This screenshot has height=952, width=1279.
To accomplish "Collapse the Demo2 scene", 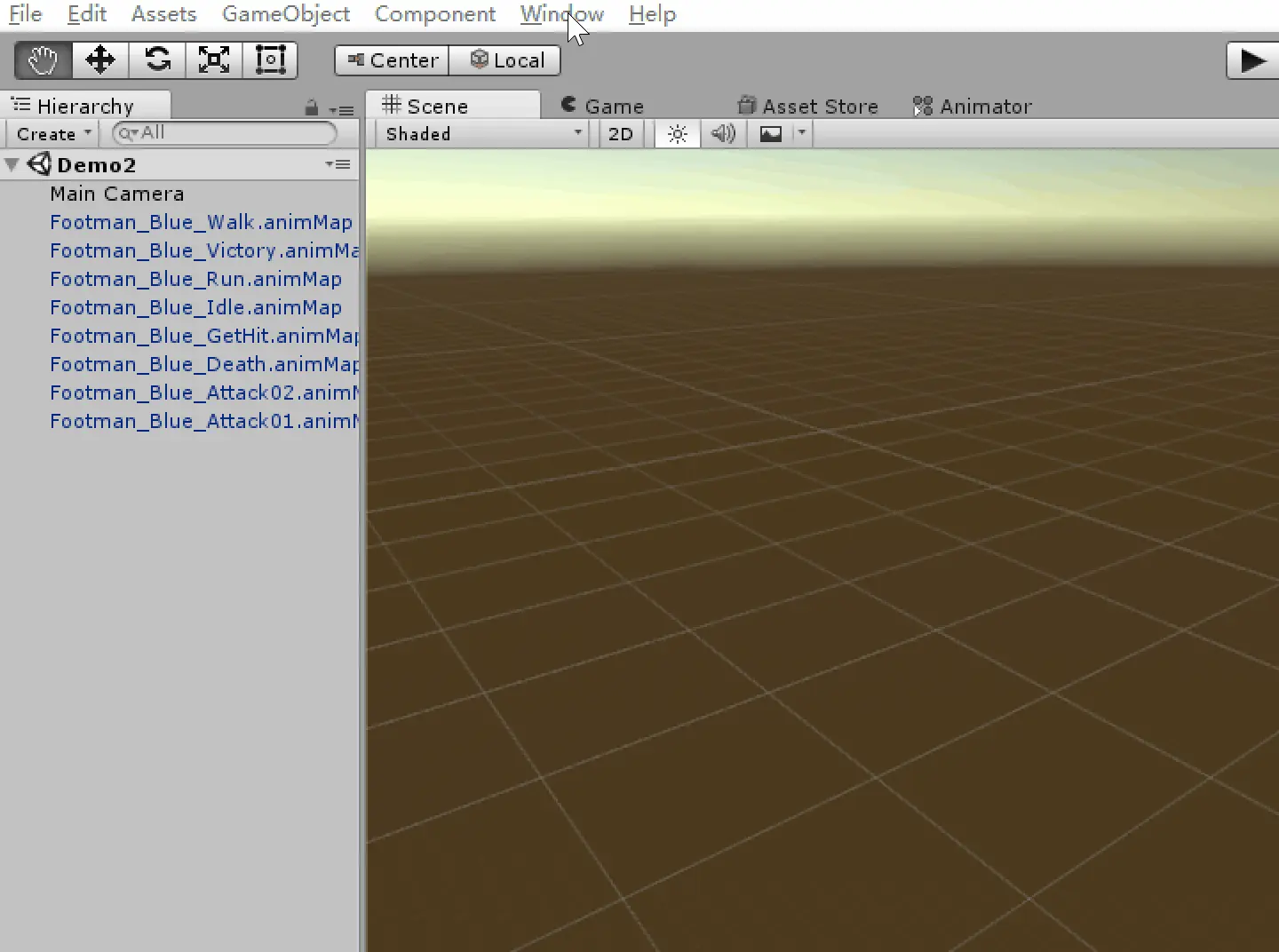I will 12,164.
